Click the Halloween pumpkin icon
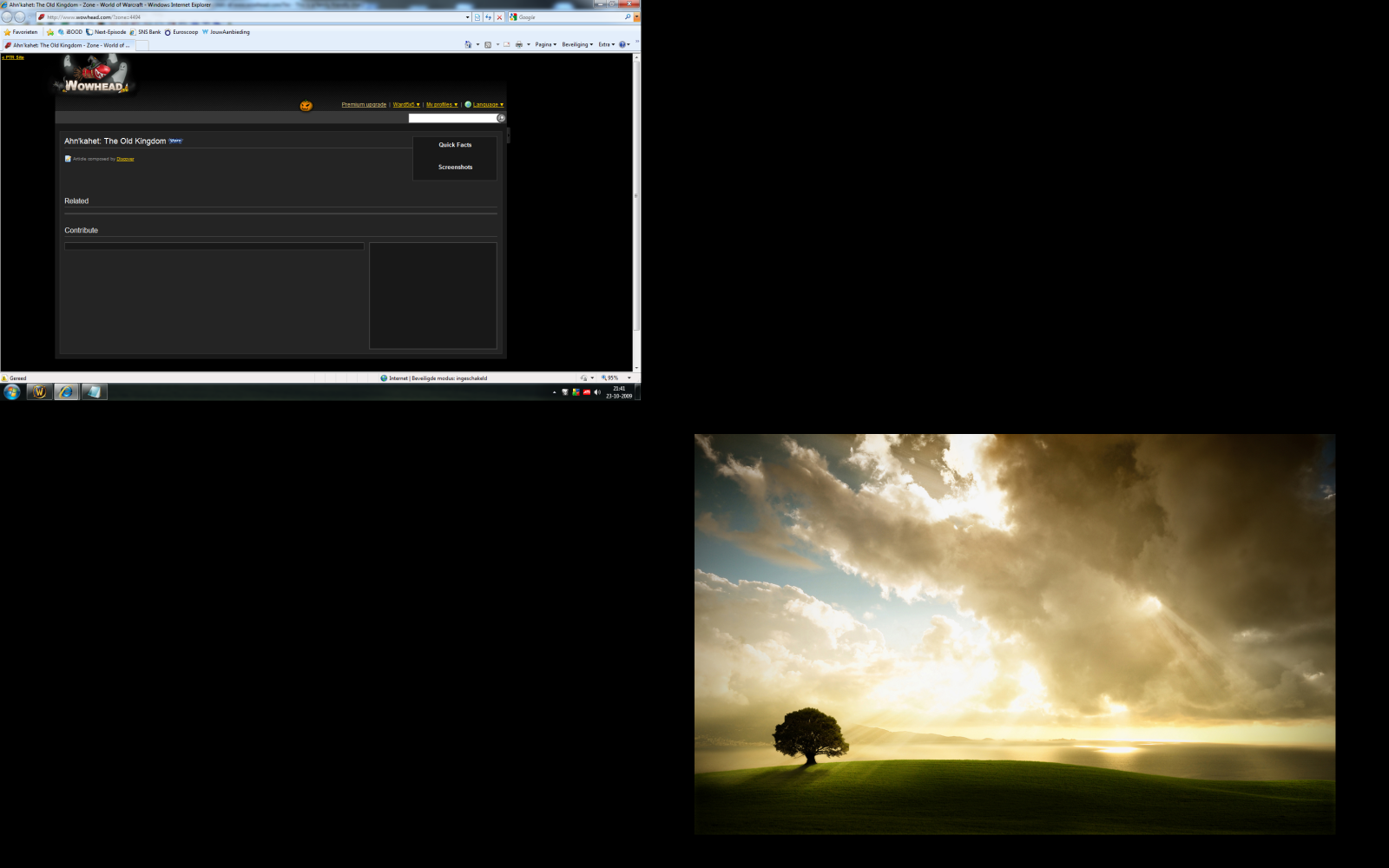The height and width of the screenshot is (868, 1389). point(306,105)
